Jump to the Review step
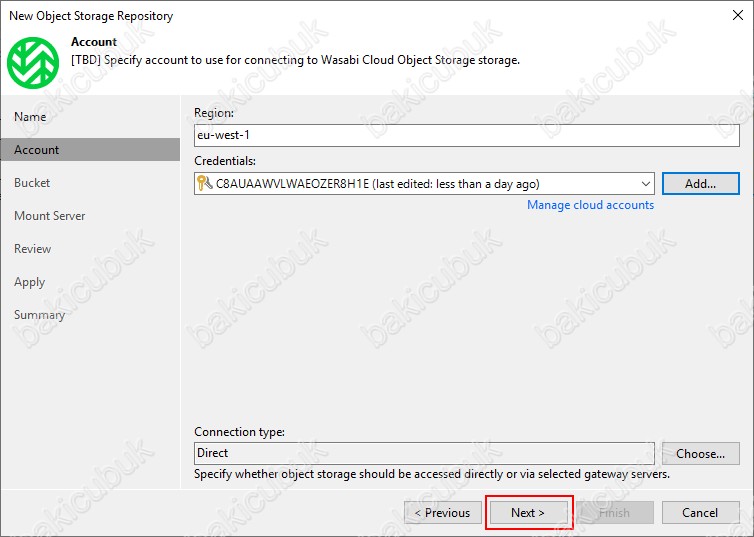The height and width of the screenshot is (537, 754). pyautogui.click(x=32, y=249)
